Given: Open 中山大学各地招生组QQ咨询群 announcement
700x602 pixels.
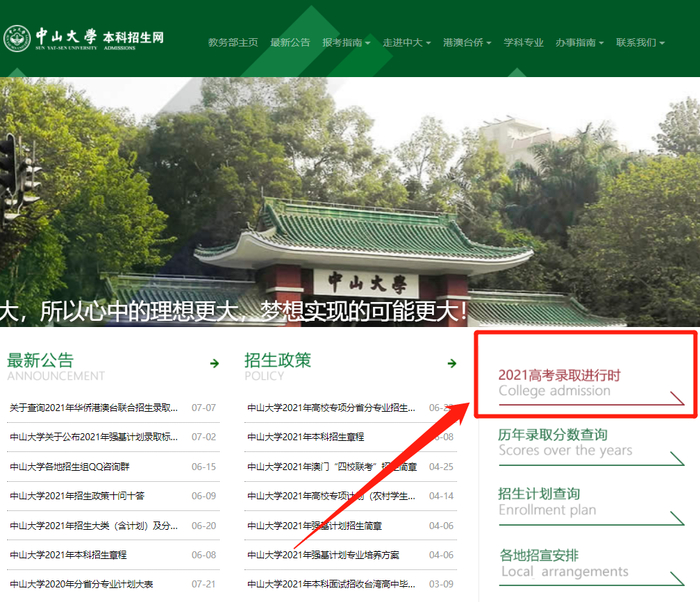Looking at the screenshot, I should coord(70,467).
